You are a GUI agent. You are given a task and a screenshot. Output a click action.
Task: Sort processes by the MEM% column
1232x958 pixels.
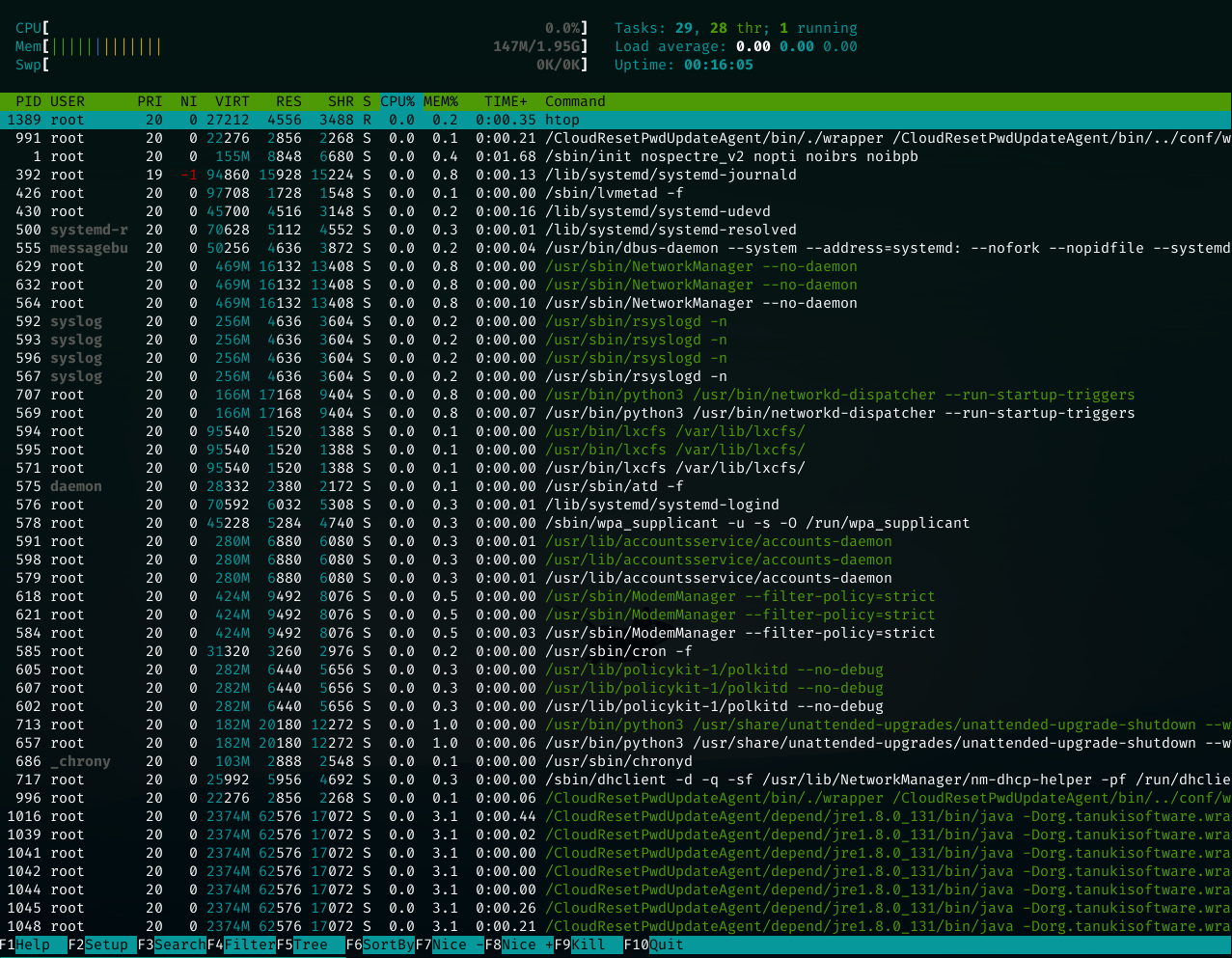(x=440, y=101)
